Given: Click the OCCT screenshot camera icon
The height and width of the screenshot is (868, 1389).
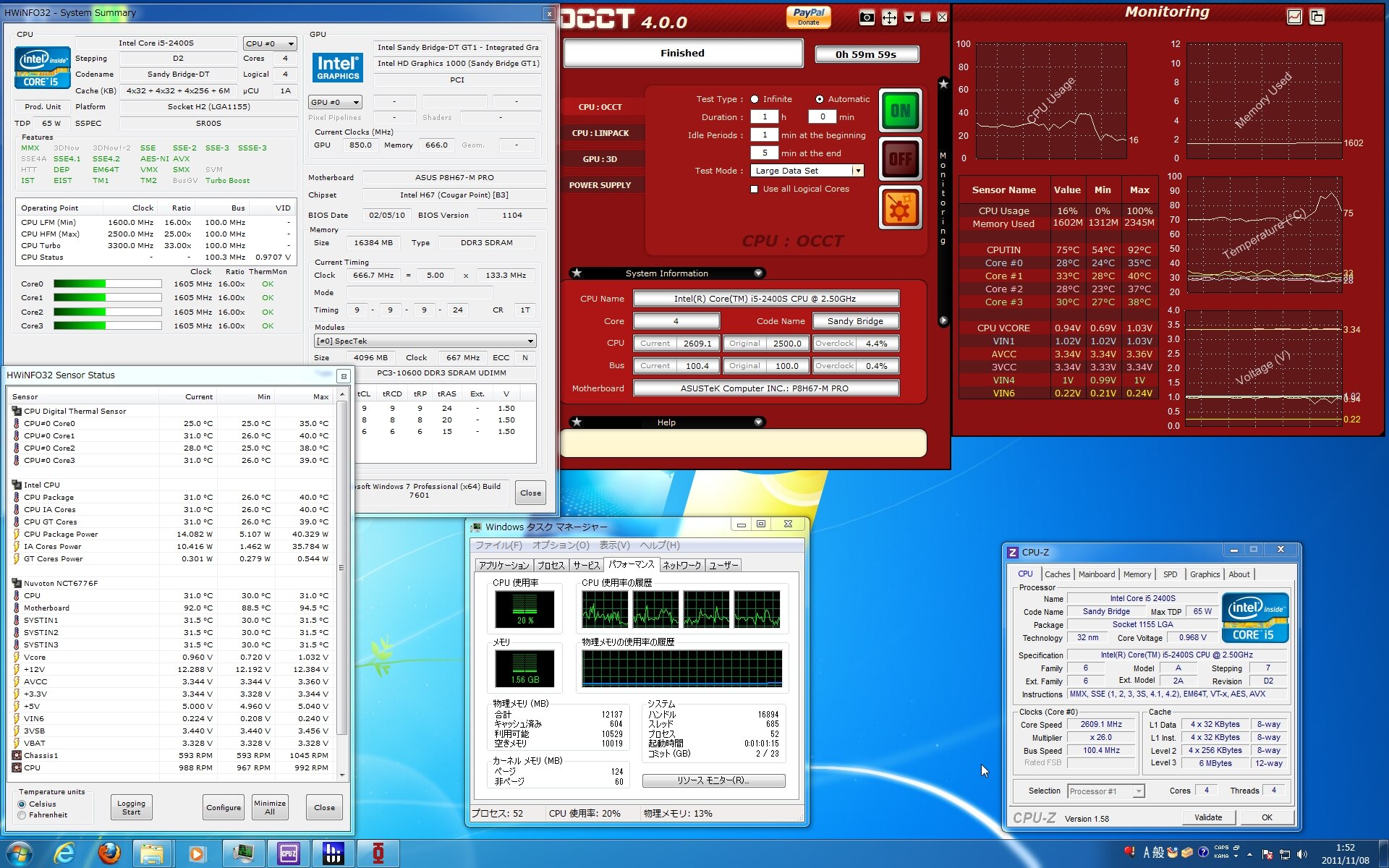Looking at the screenshot, I should tap(866, 17).
